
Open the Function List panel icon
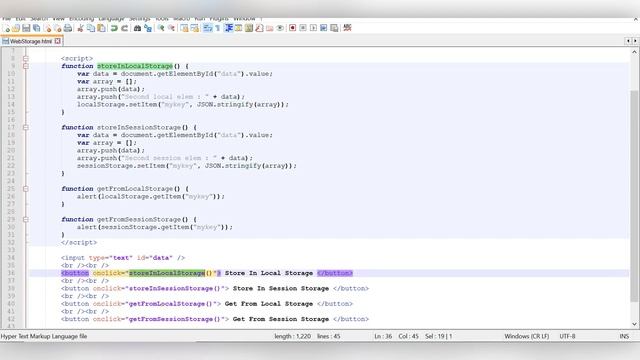click(x=259, y=28)
